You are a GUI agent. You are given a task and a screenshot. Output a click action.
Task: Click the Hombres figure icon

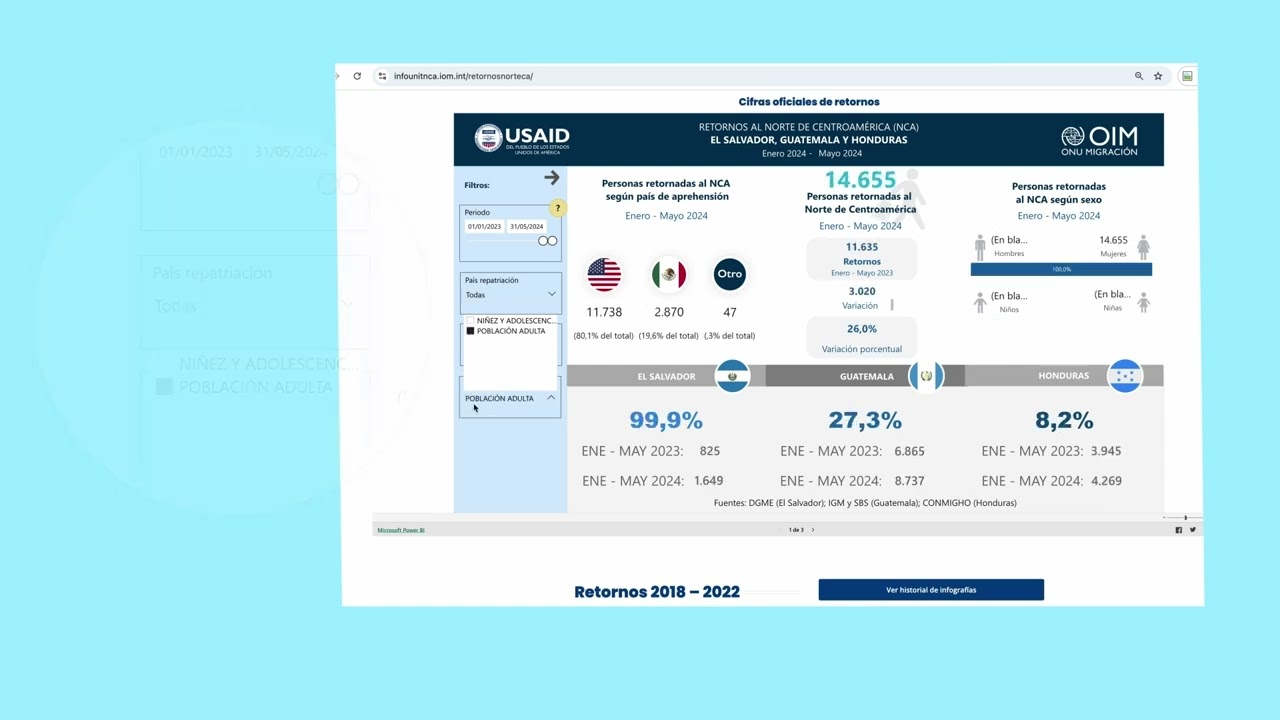[980, 247]
